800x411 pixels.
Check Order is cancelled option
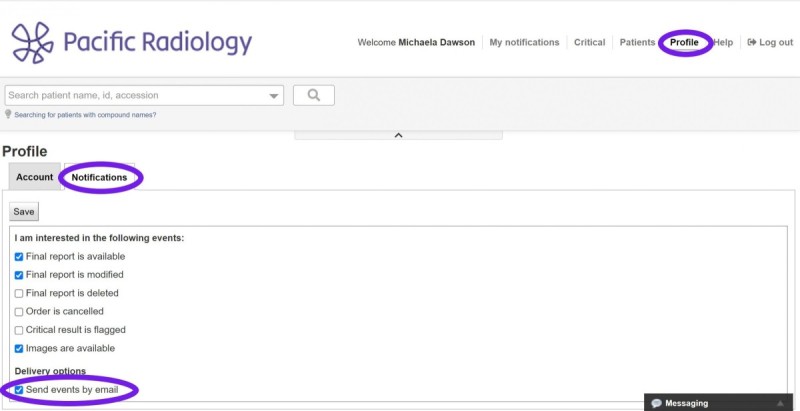point(19,311)
